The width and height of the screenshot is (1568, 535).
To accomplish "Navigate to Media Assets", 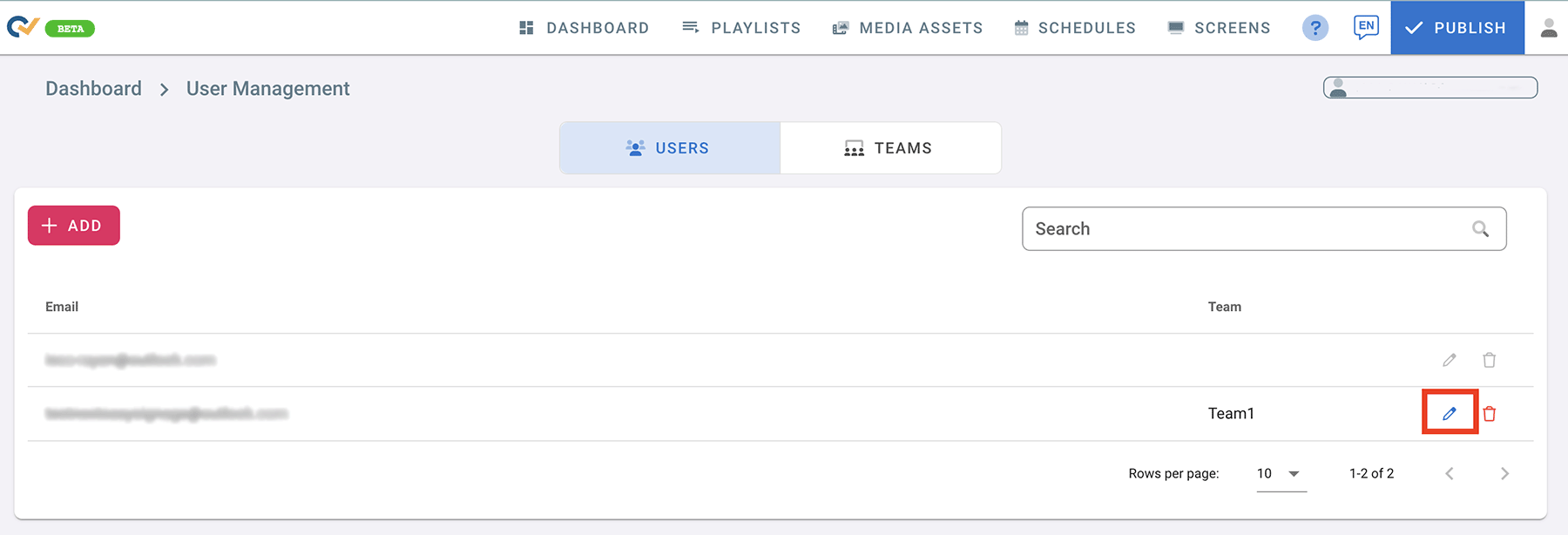I will (x=908, y=28).
